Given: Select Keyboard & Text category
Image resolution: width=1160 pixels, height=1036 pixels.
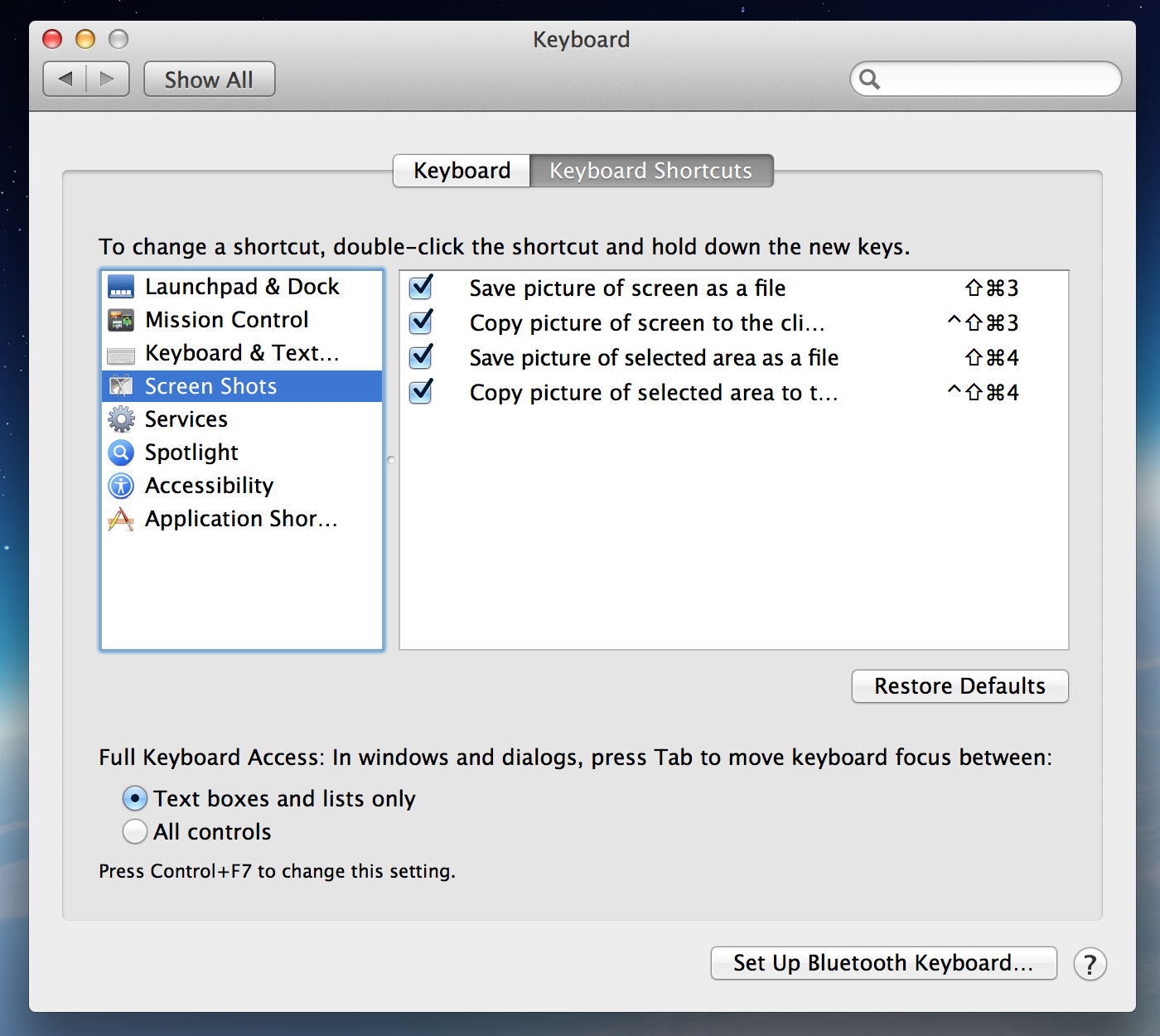Looking at the screenshot, I should (242, 353).
